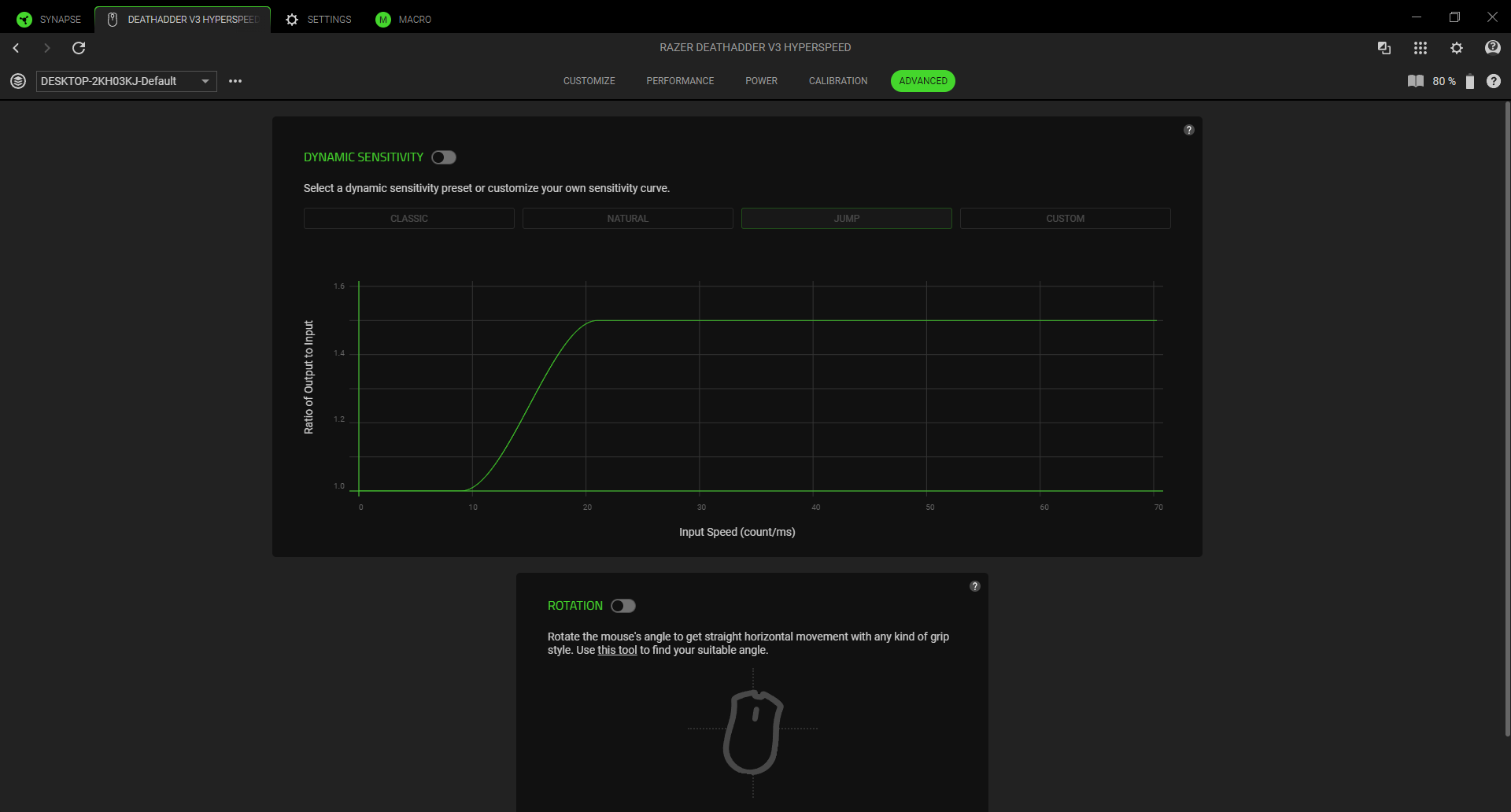This screenshot has height=812, width=1511.
Task: Click the user guide book icon
Action: tap(1415, 81)
